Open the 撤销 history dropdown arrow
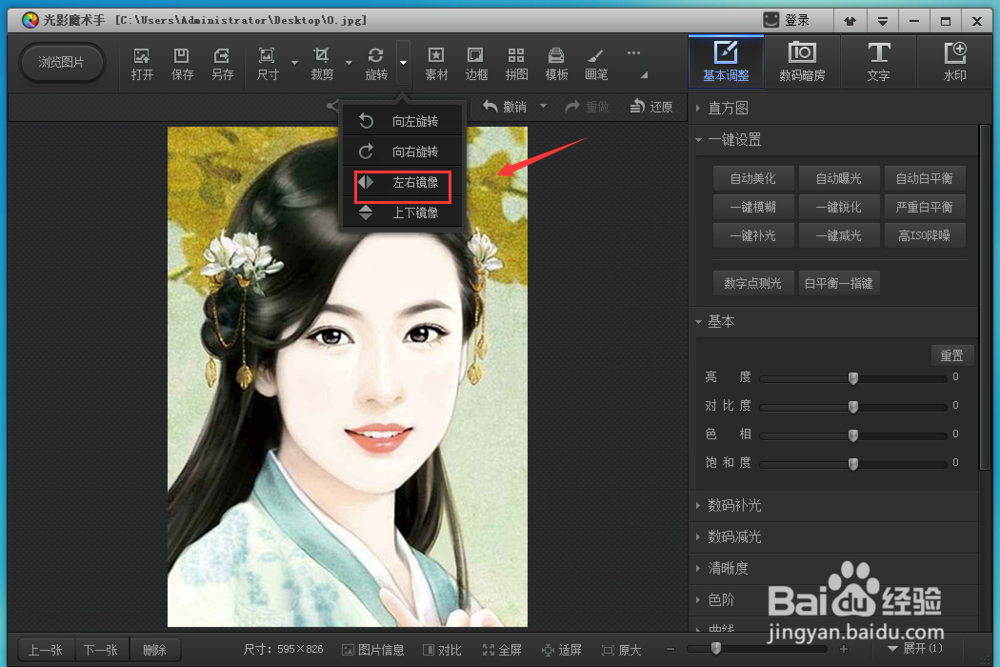The height and width of the screenshot is (667, 1000). (543, 106)
